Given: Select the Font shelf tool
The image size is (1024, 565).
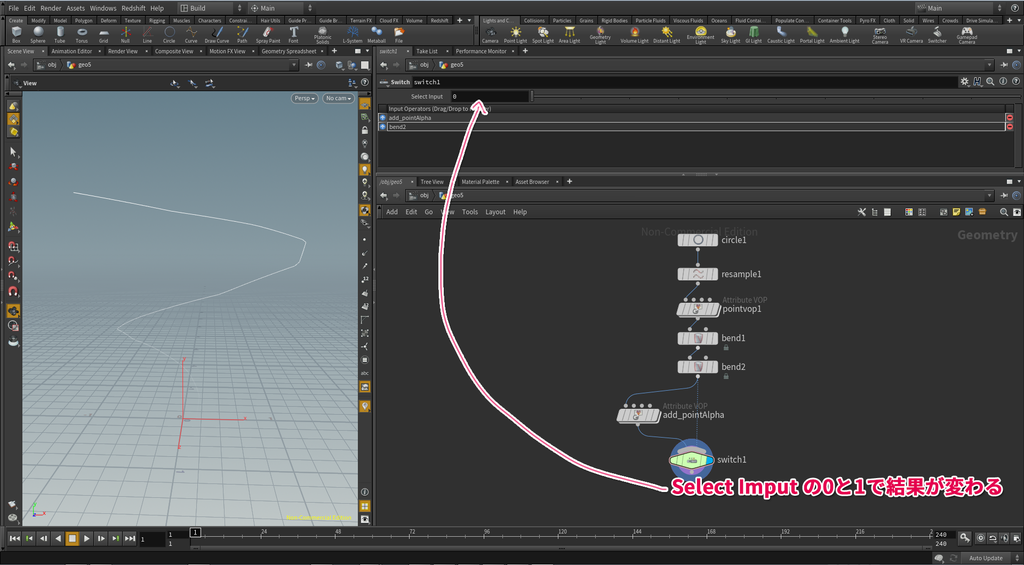Looking at the screenshot, I should click(294, 35).
